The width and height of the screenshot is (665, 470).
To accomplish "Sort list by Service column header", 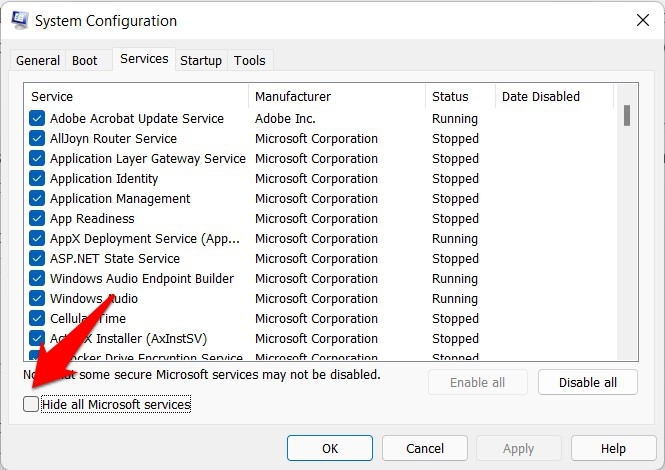I will [138, 96].
